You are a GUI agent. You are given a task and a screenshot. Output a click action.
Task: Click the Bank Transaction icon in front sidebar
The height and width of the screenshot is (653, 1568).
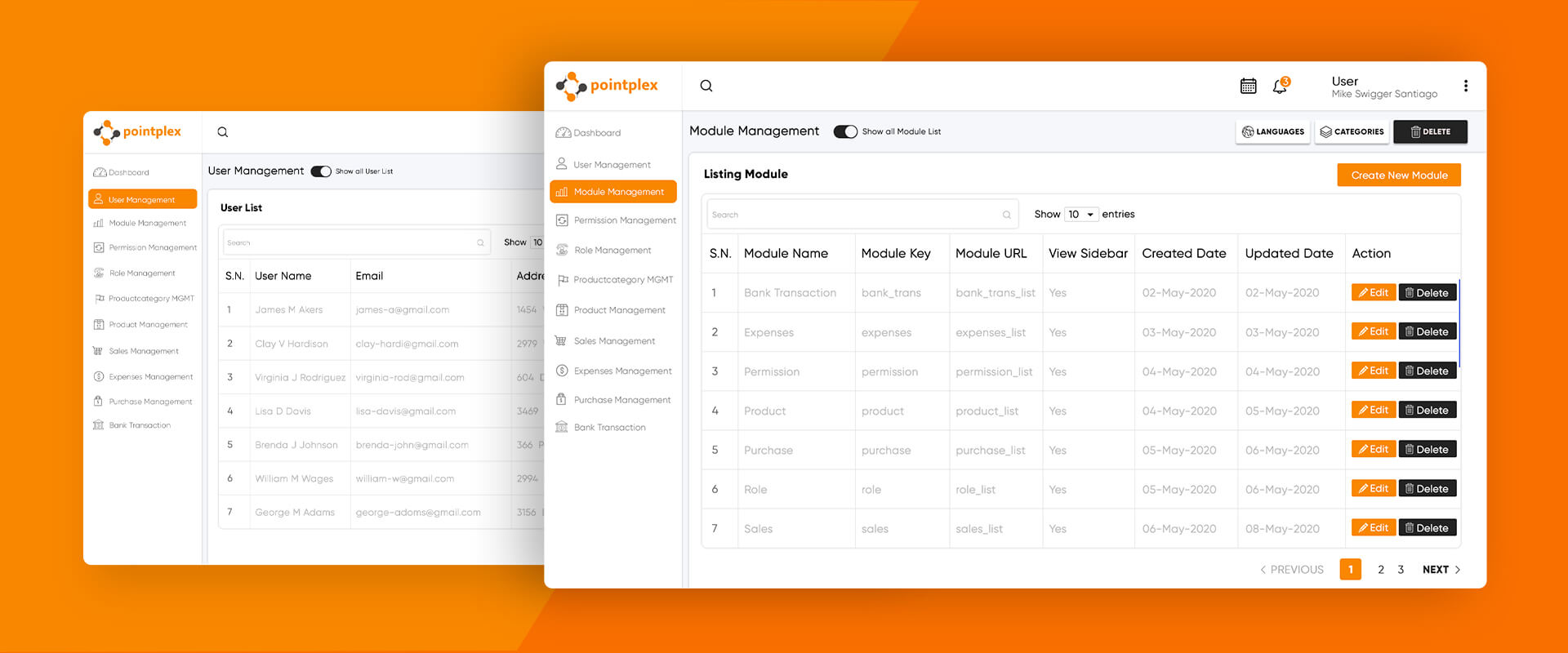coord(561,428)
